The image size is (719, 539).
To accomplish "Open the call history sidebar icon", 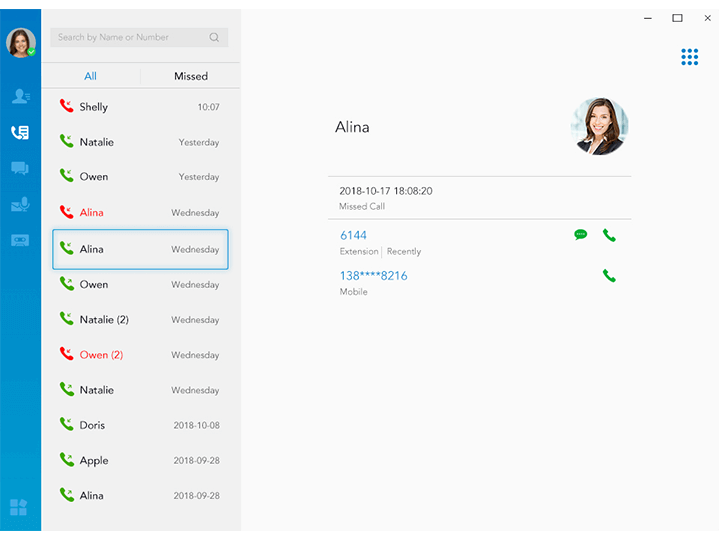I will (20, 133).
